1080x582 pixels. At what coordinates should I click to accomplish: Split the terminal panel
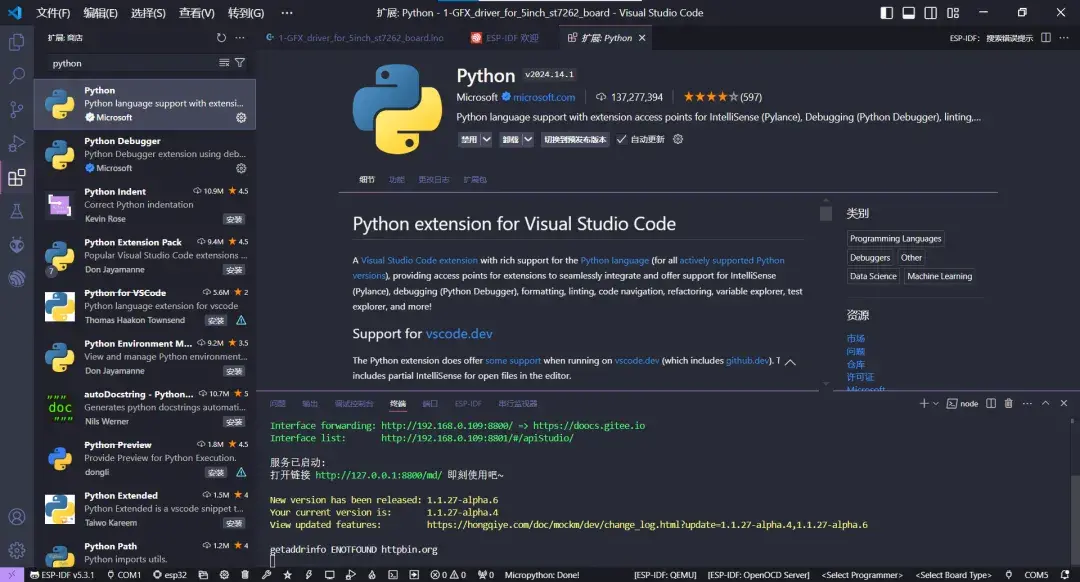coord(990,404)
